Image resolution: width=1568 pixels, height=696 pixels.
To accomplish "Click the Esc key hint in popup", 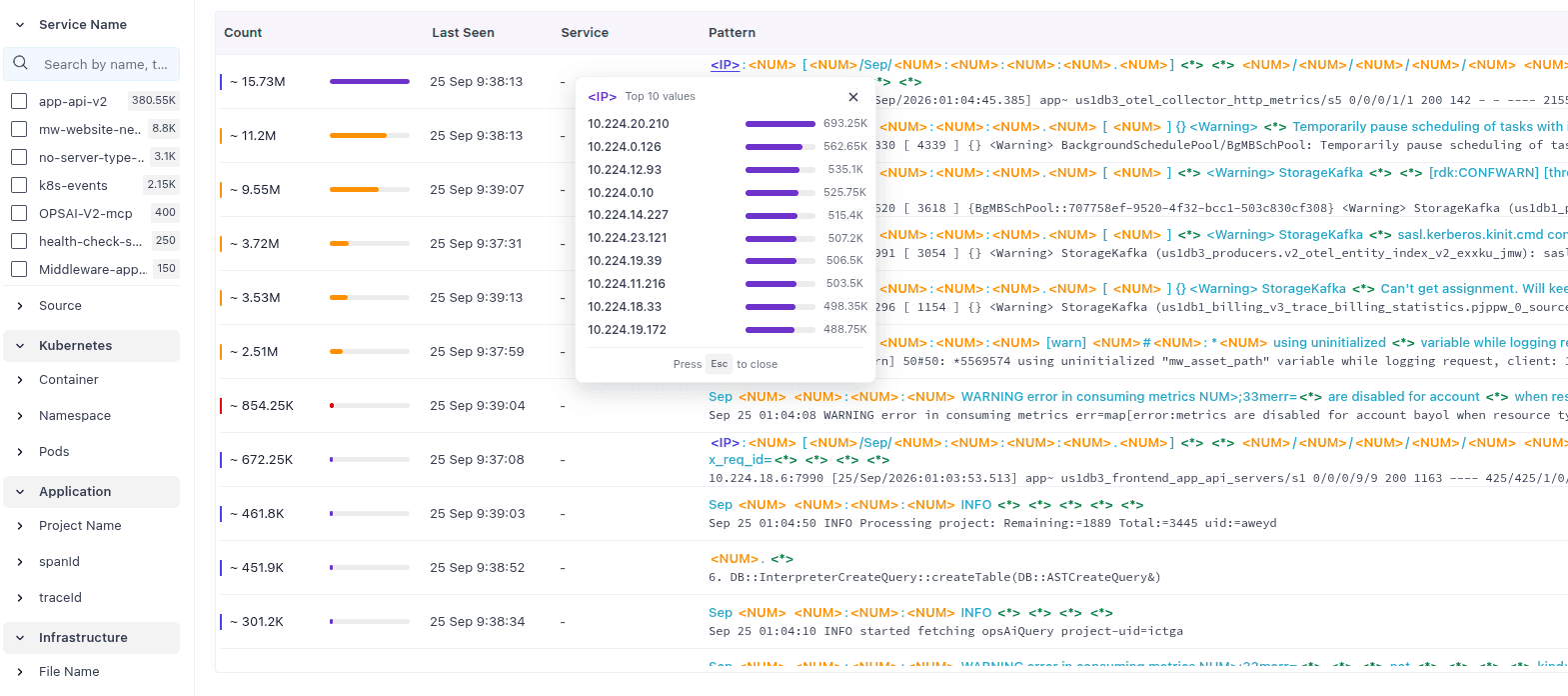I will click(x=720, y=364).
